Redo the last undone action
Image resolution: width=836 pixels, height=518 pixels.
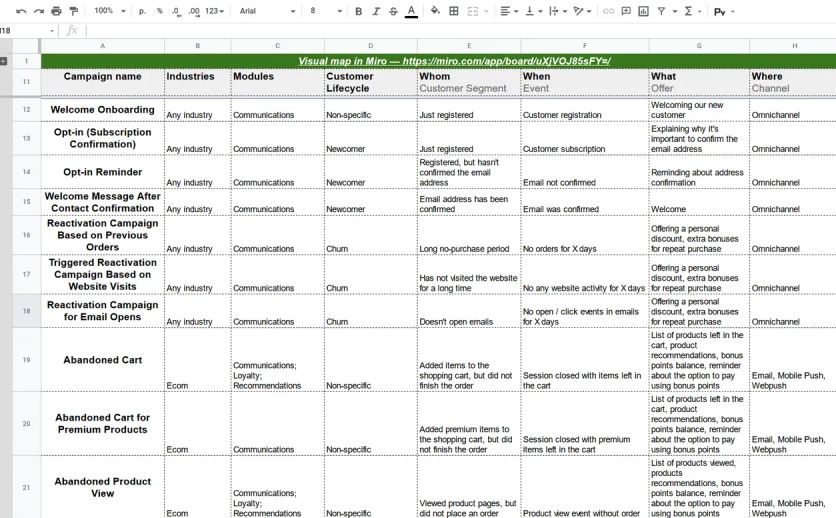point(38,11)
